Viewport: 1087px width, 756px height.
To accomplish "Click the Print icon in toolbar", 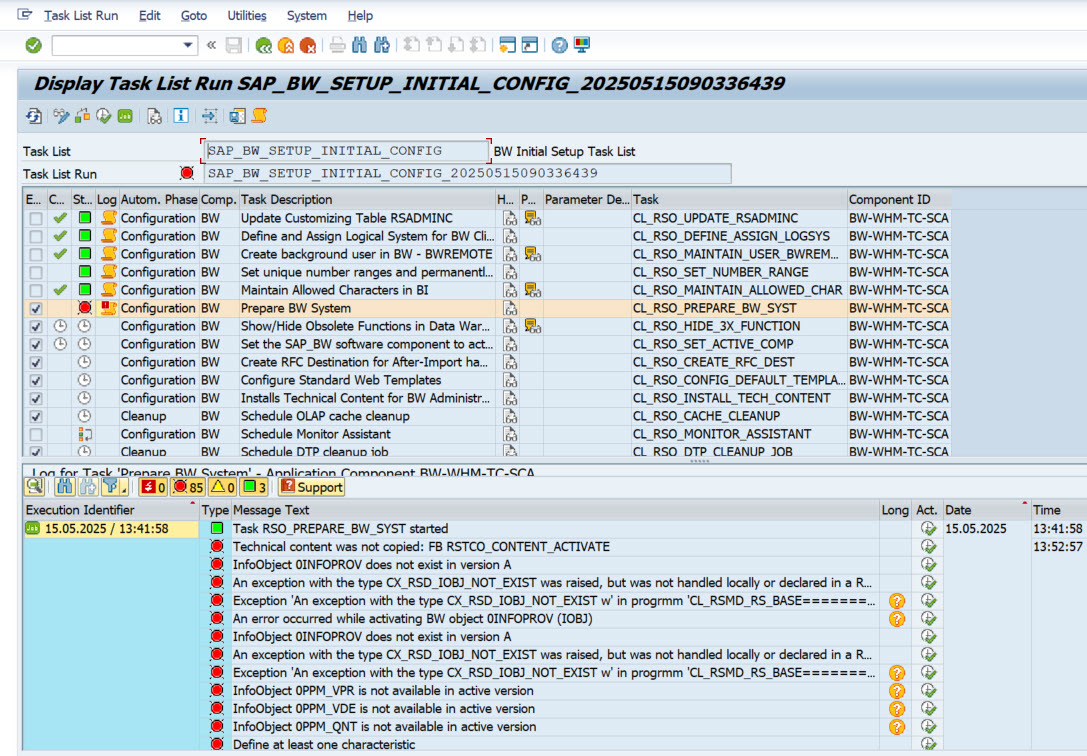I will (x=338, y=46).
